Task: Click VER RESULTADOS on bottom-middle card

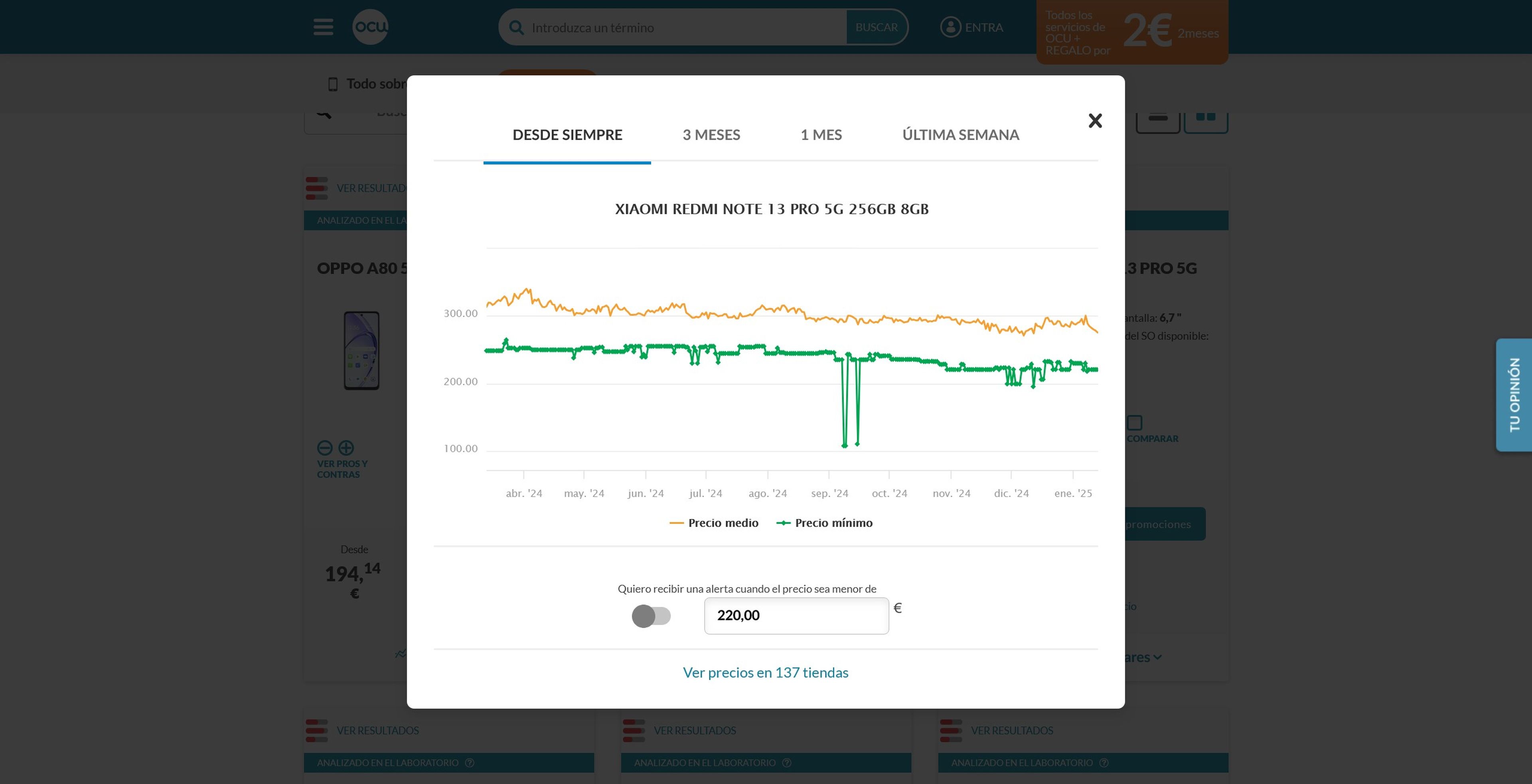Action: [695, 731]
